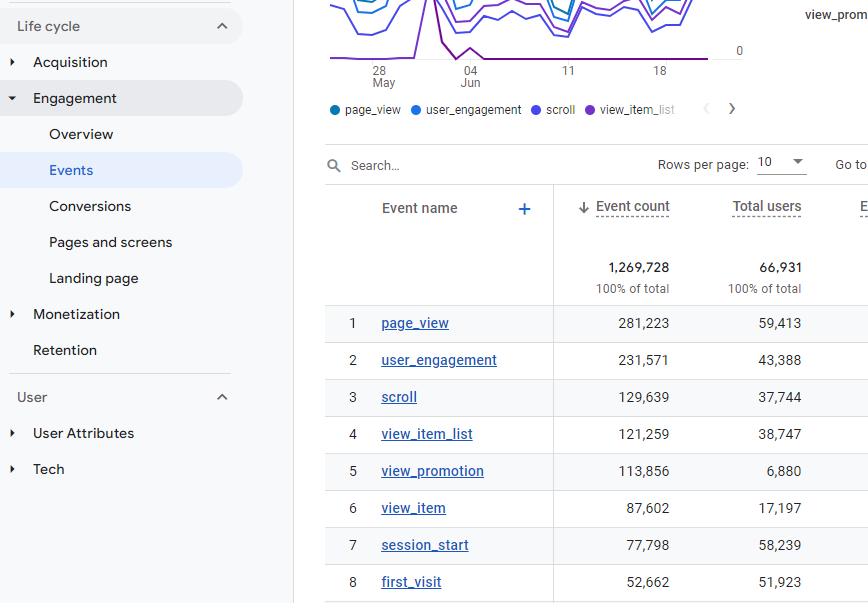
Task: Collapse the User section chevron
Action: coord(222,397)
